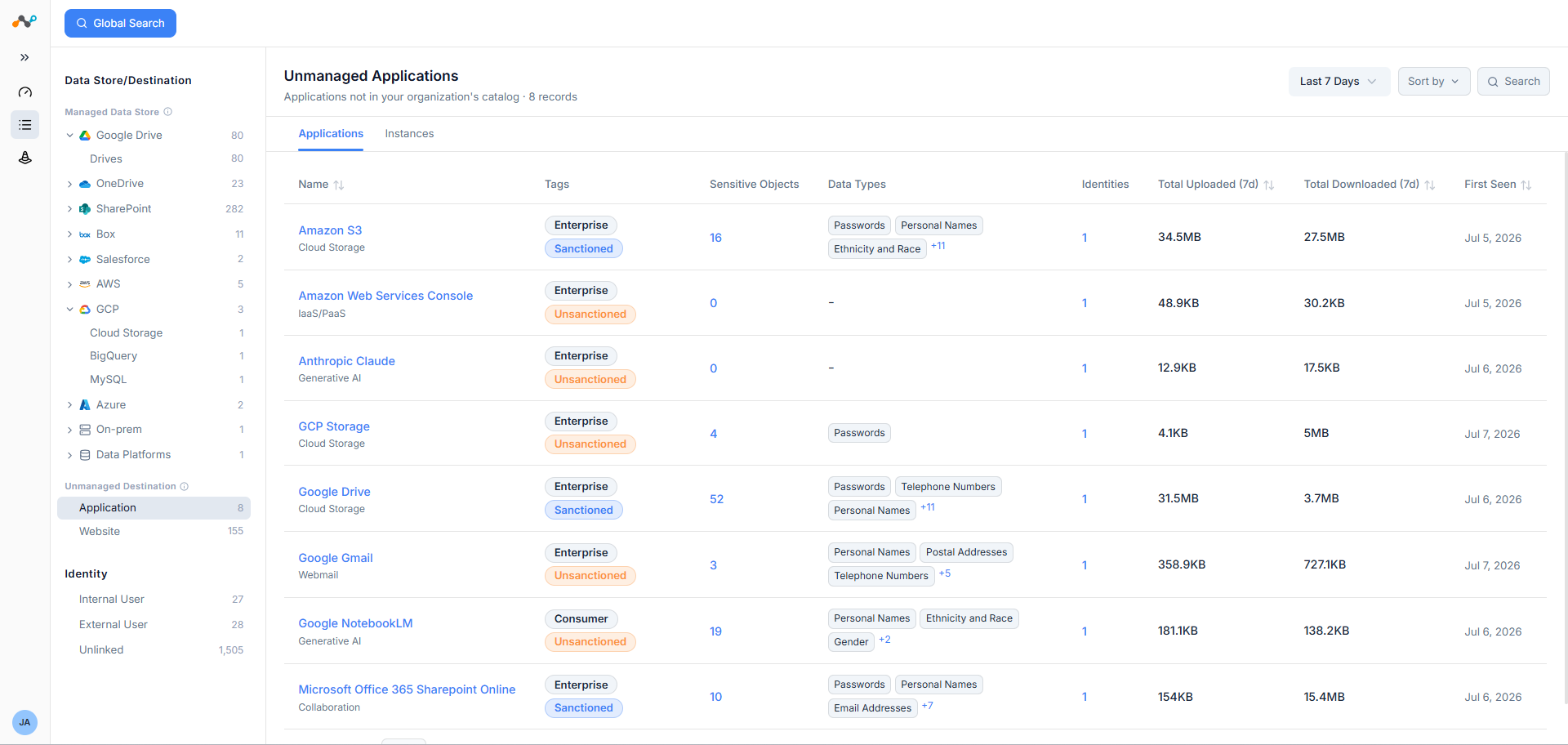Open the Anthropic Claude application link
This screenshot has width=1568, height=745.
click(x=346, y=361)
